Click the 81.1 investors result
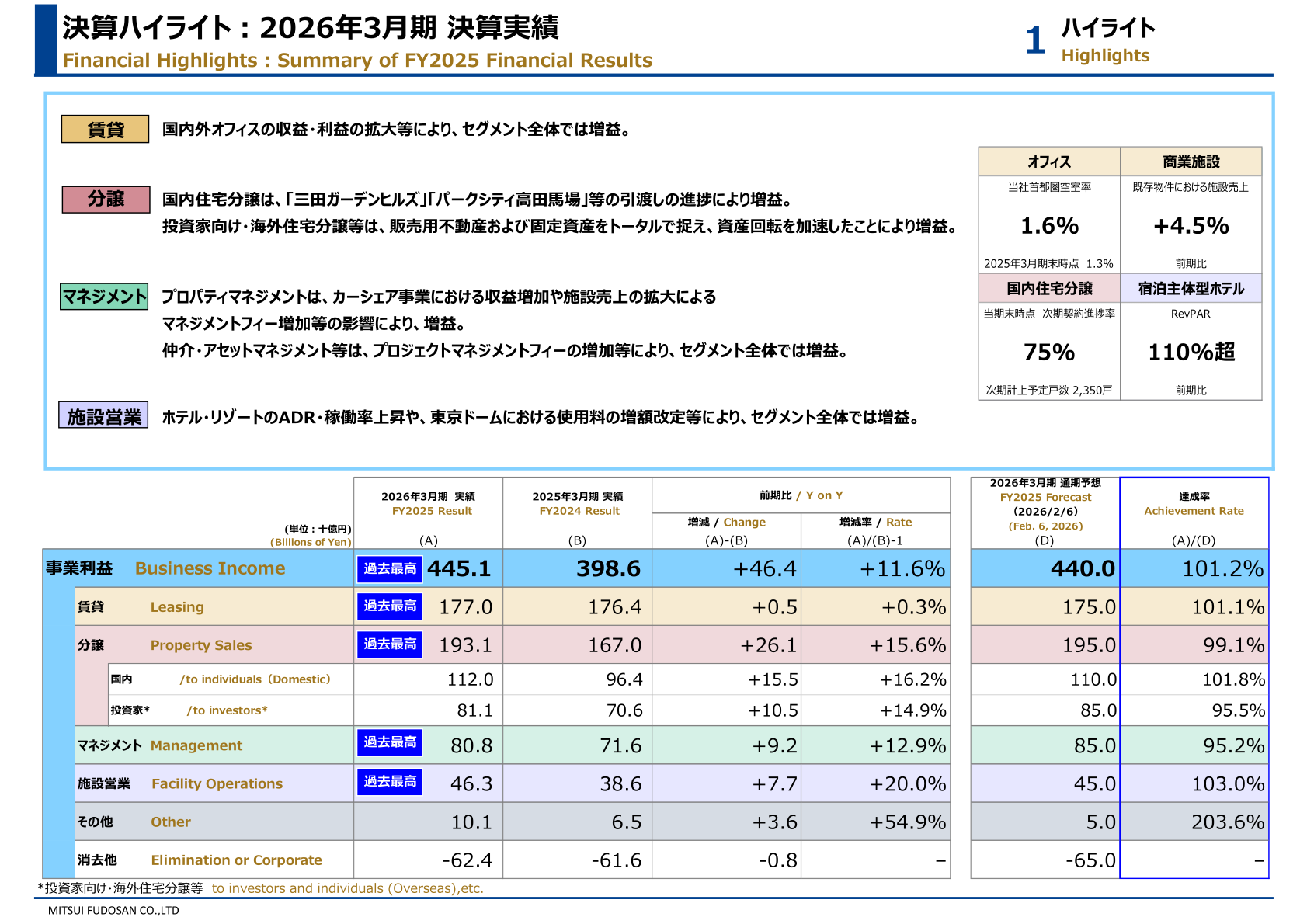The width and height of the screenshot is (1307, 924). (474, 710)
